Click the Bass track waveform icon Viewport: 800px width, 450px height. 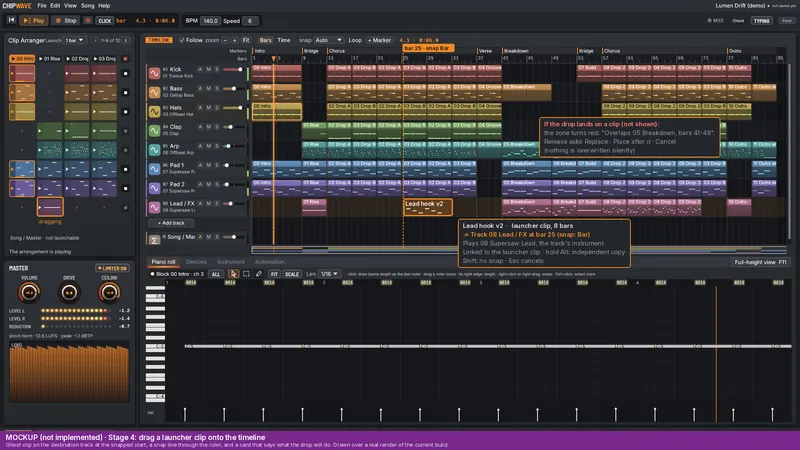[154, 92]
